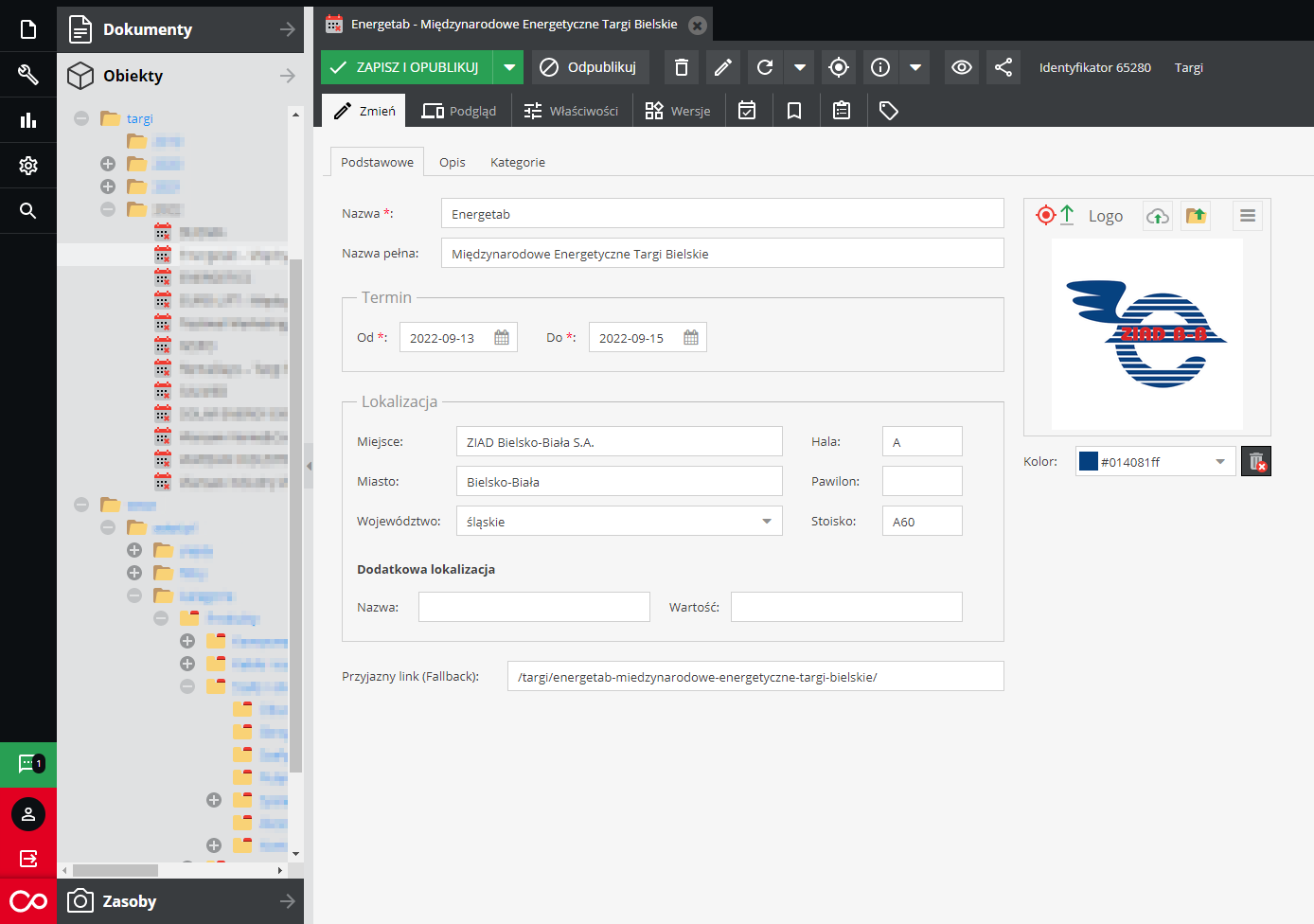Expand the Obiekty panel header
Image resolution: width=1314 pixels, height=924 pixels.
[180, 76]
